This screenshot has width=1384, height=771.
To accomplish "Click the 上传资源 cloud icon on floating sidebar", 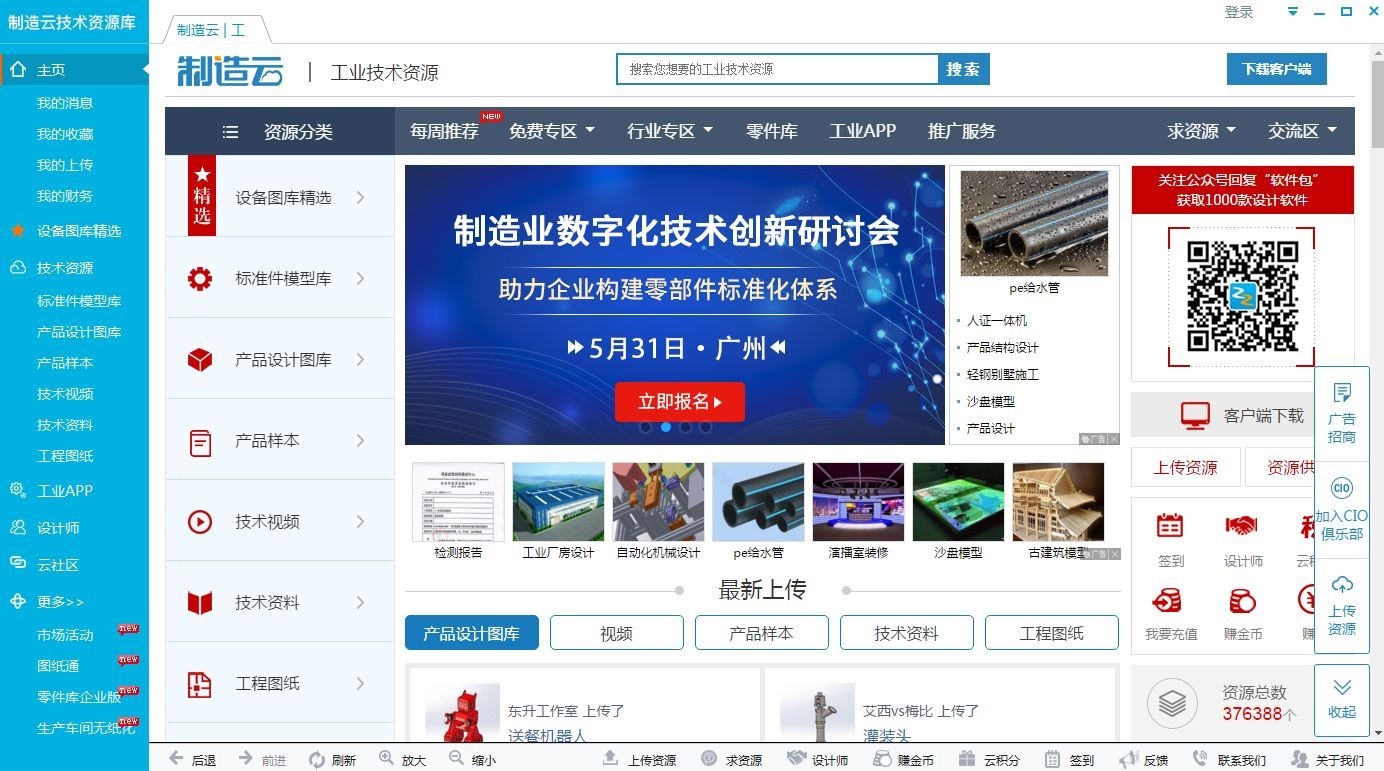I will click(1342, 585).
